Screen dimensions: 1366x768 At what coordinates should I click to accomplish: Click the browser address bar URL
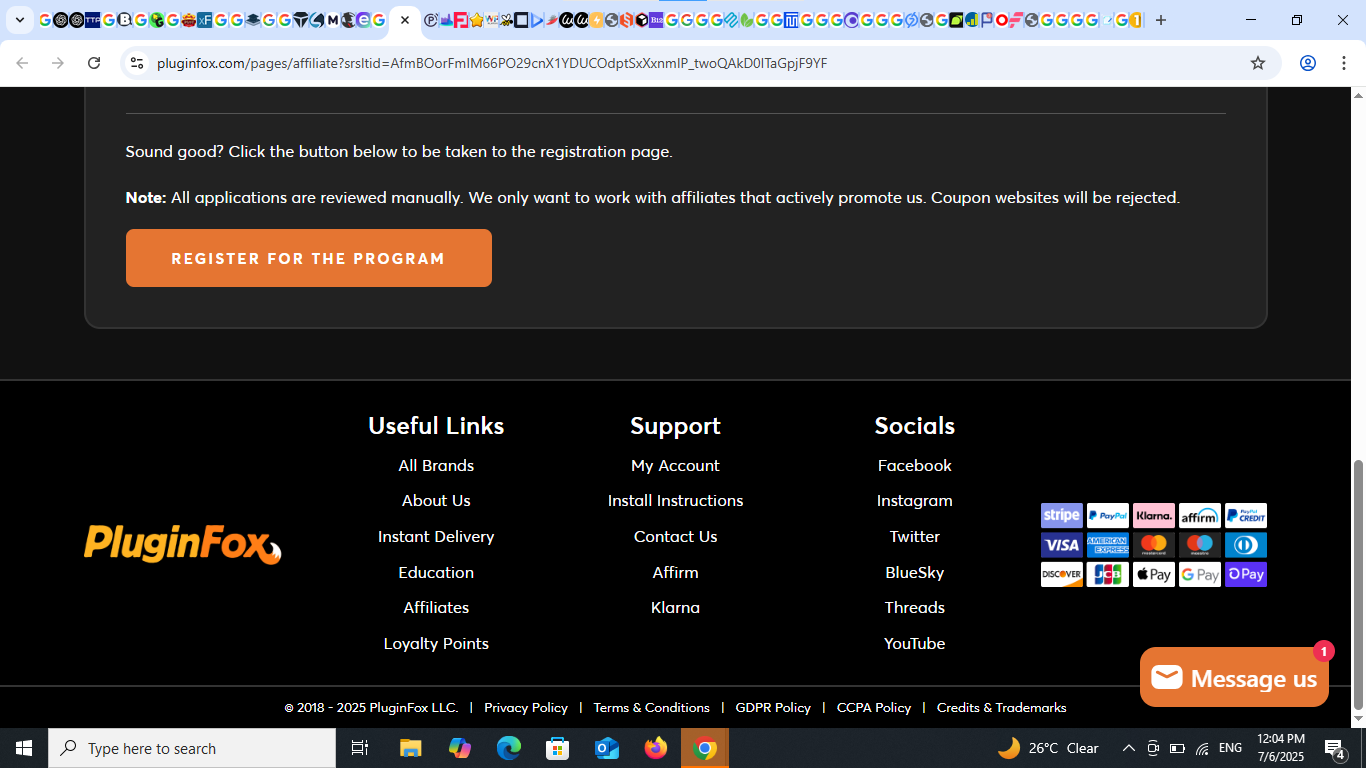492,63
